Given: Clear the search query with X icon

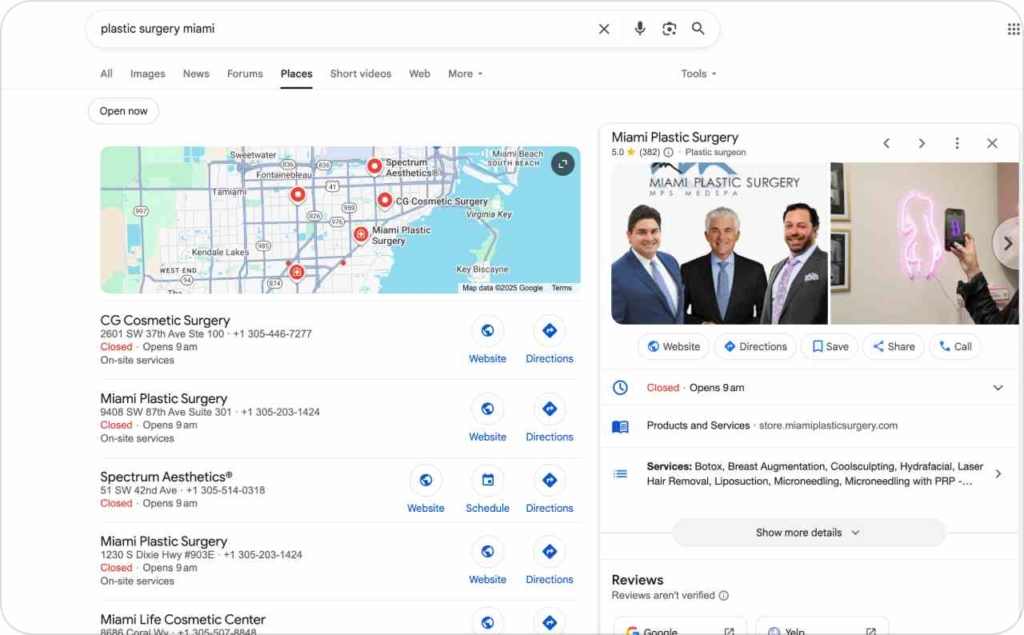Looking at the screenshot, I should coord(604,29).
